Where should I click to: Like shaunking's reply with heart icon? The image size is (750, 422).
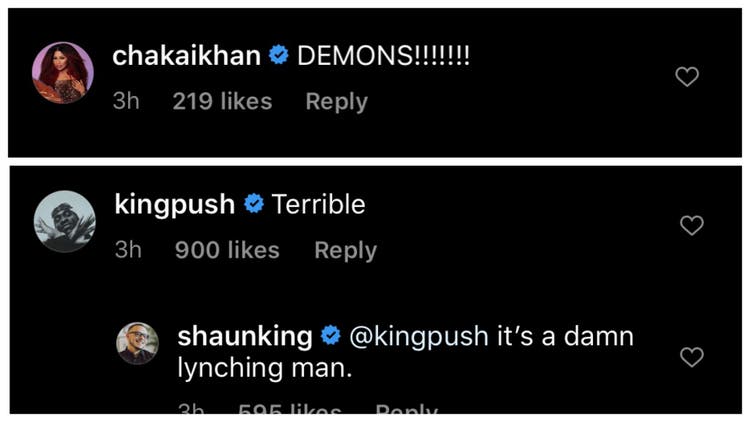point(691,357)
